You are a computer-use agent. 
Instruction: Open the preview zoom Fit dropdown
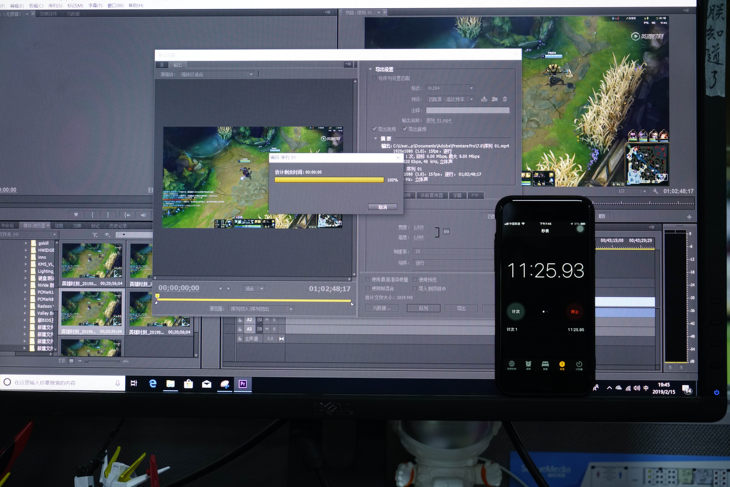254,289
